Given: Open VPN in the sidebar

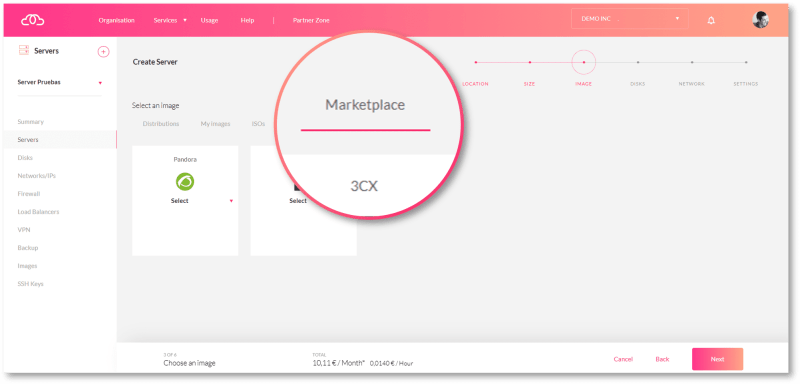Looking at the screenshot, I should click(x=24, y=230).
